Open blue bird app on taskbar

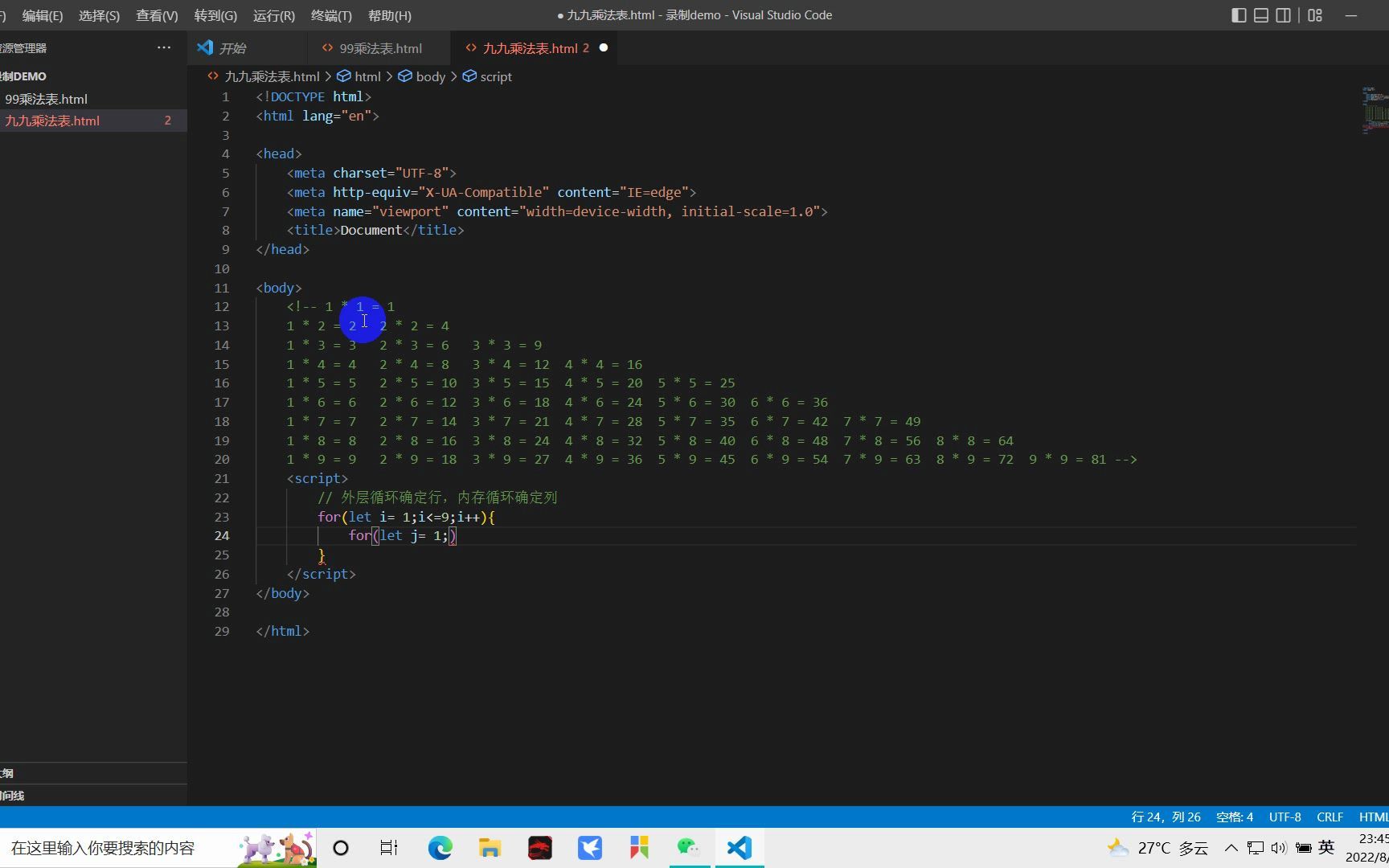pos(590,848)
